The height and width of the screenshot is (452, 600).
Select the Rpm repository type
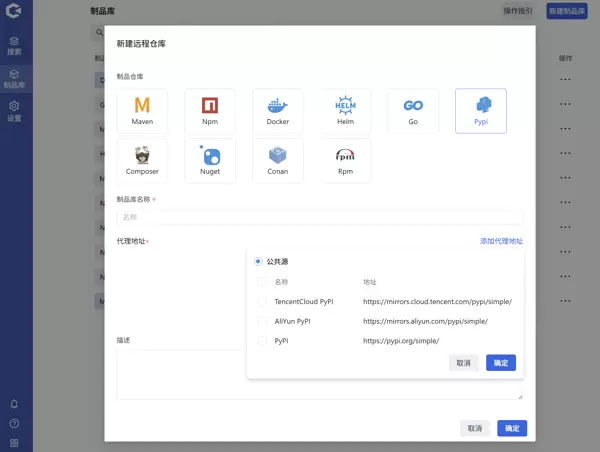pos(345,161)
